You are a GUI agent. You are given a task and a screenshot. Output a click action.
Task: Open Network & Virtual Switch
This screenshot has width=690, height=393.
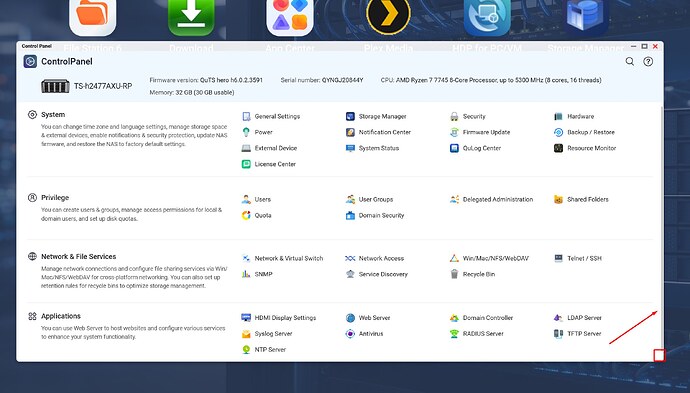pyautogui.click(x=283, y=258)
